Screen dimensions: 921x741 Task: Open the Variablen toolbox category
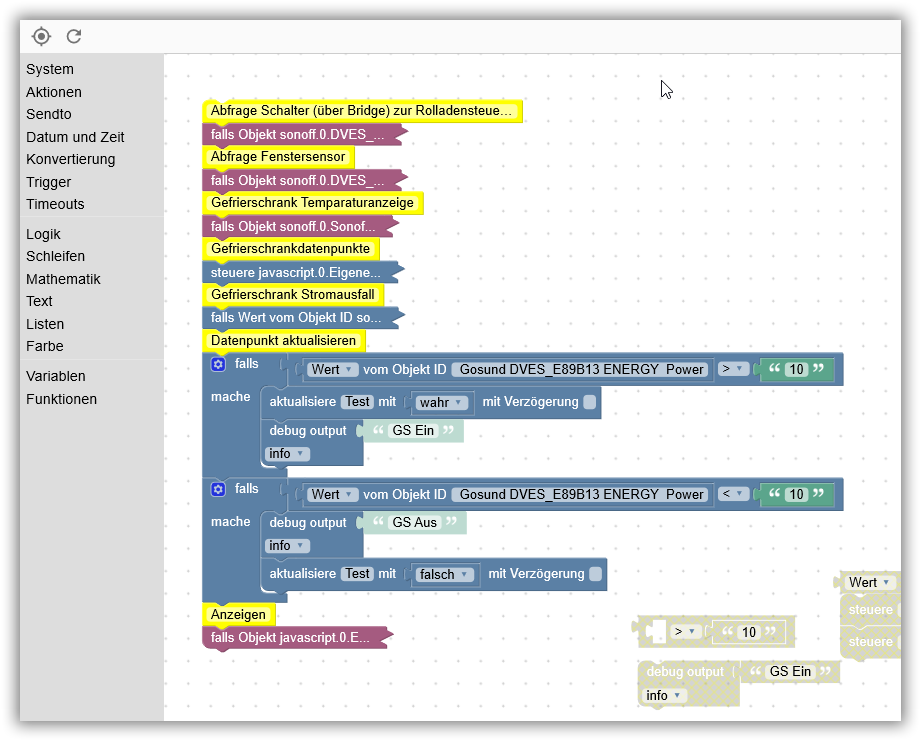[x=56, y=376]
